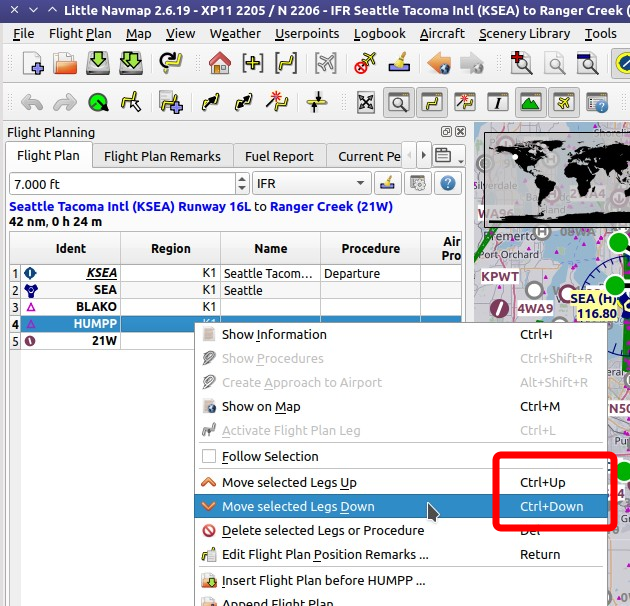Choose Edit Flight Plan Position Remarks
630x606 pixels.
pyautogui.click(x=401, y=555)
